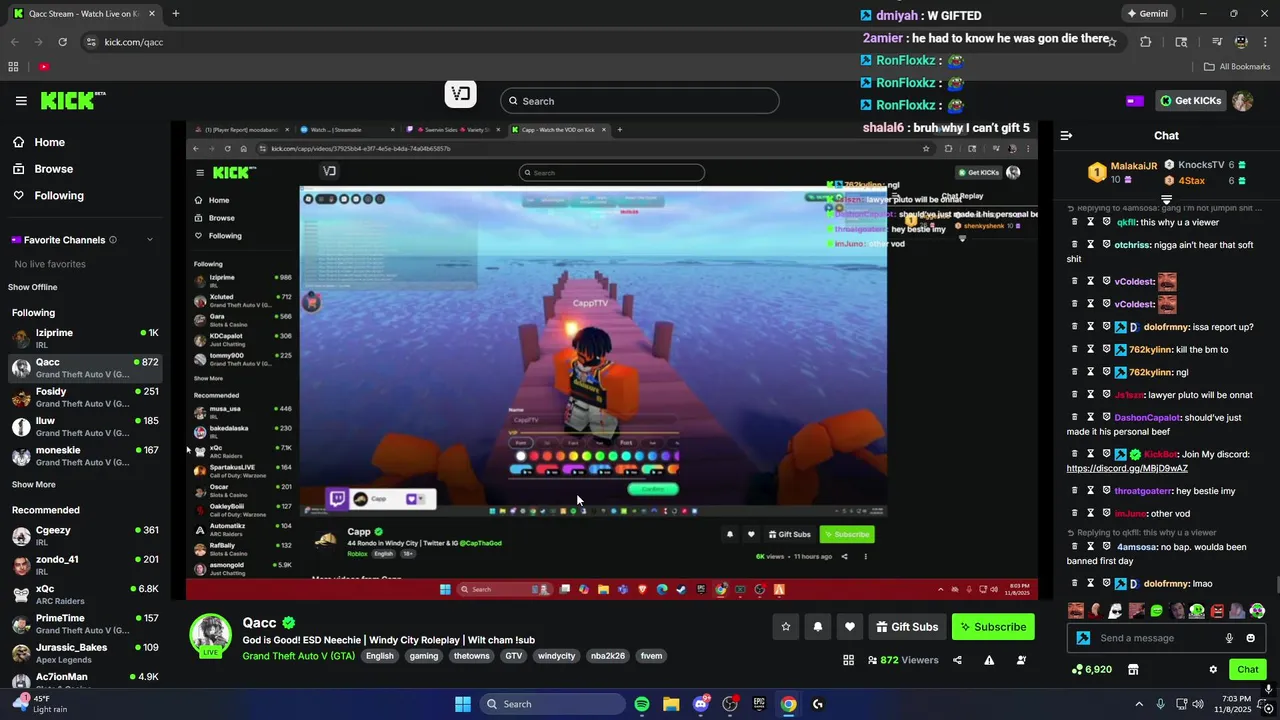This screenshot has width=1280, height=720.
Task: Click the VD extension icon beside search
Action: click(x=461, y=95)
